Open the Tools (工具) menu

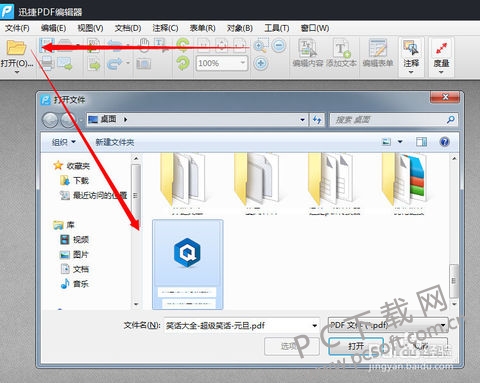277,28
